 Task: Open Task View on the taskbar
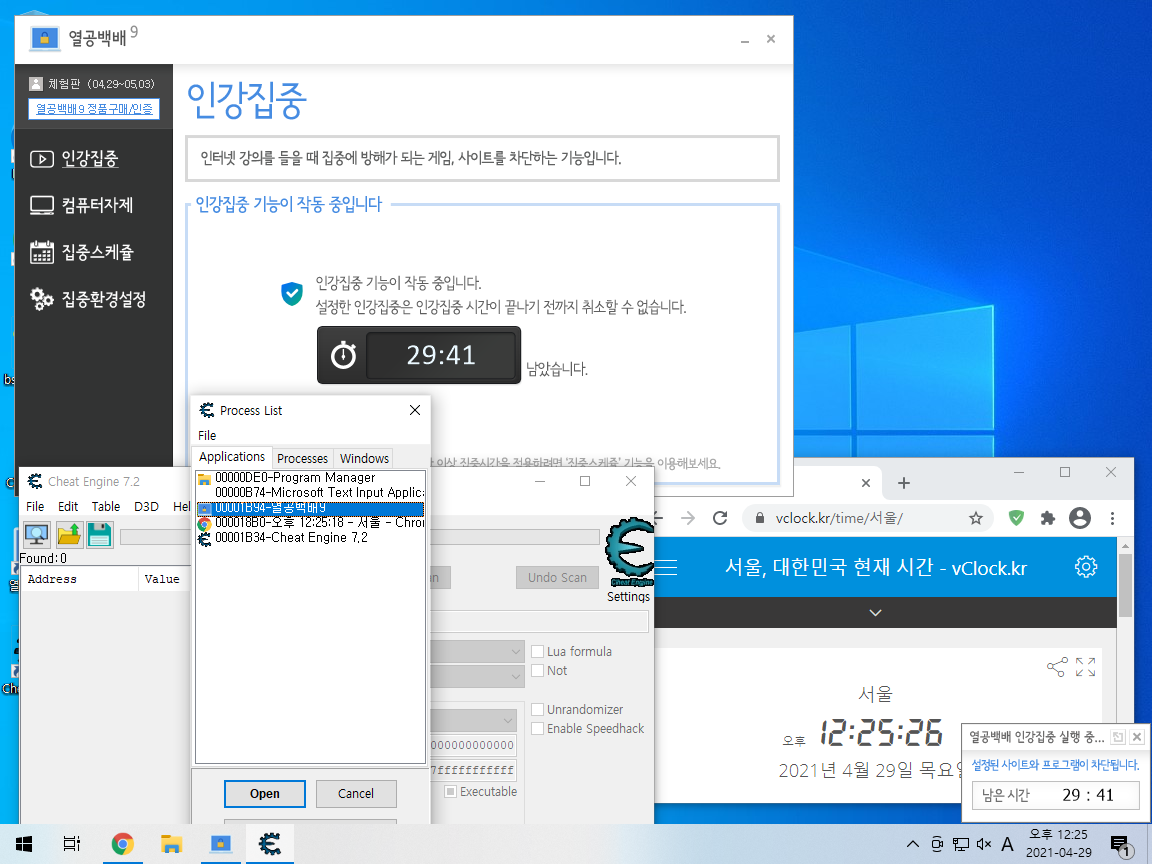point(71,843)
